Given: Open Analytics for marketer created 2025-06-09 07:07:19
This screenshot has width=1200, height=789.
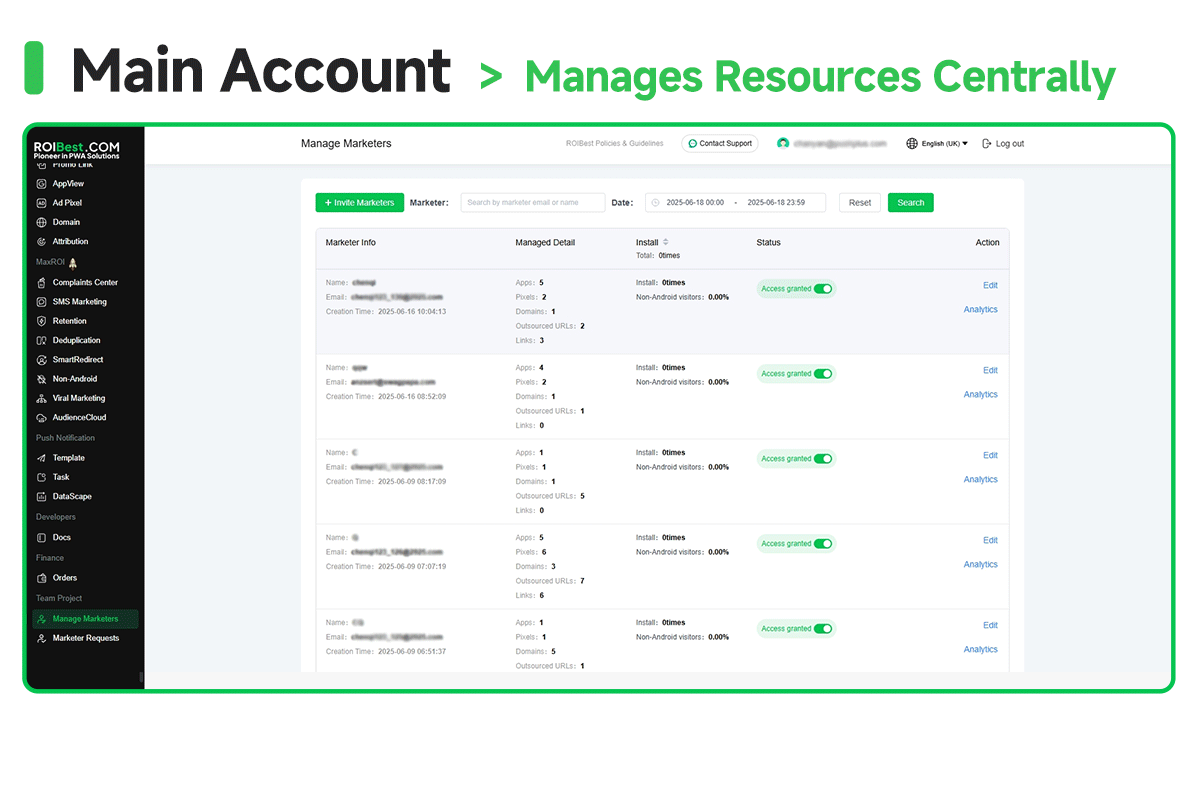Looking at the screenshot, I should (x=980, y=564).
